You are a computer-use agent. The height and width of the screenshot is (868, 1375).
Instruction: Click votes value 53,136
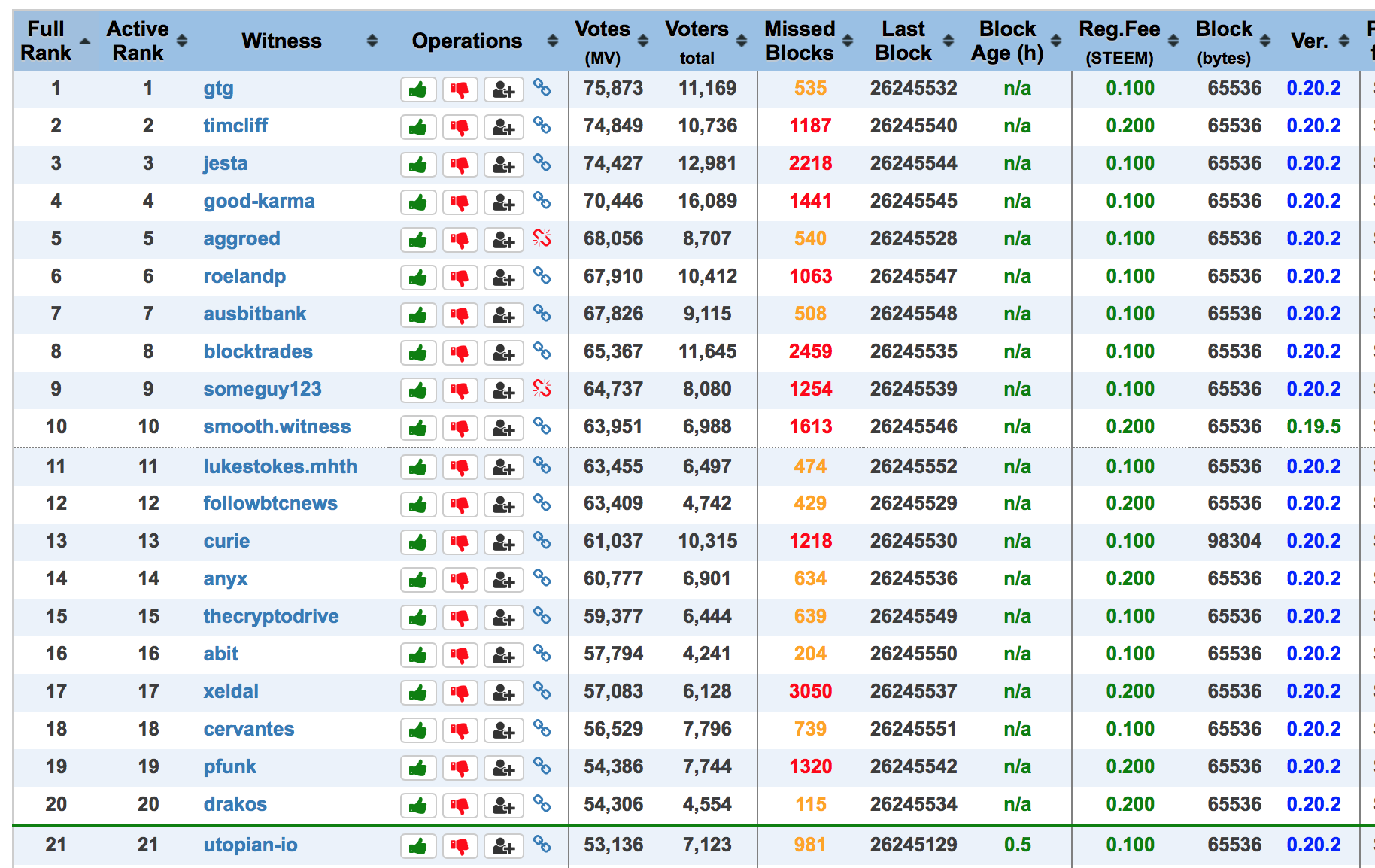pos(613,845)
